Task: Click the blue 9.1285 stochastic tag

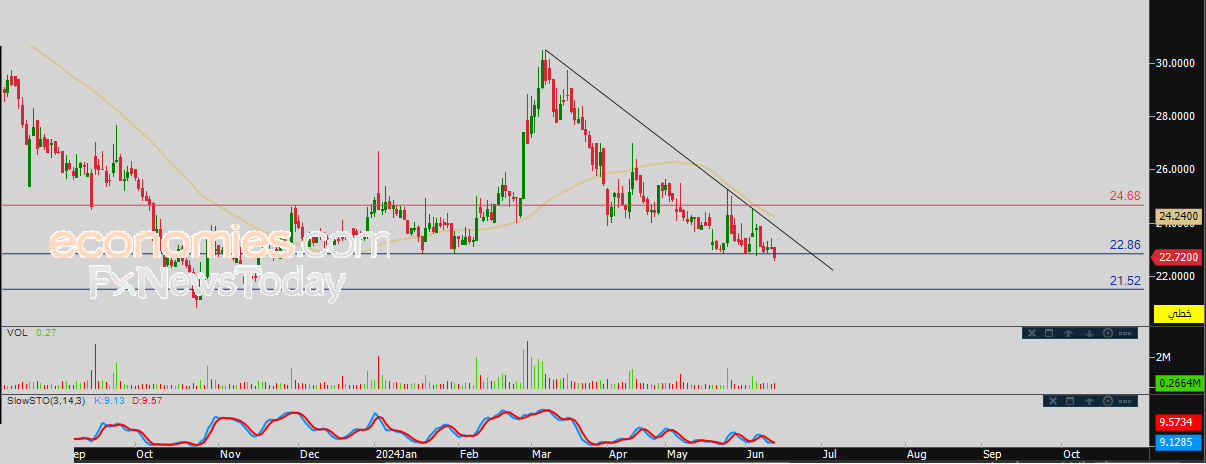Action: pyautogui.click(x=1179, y=440)
